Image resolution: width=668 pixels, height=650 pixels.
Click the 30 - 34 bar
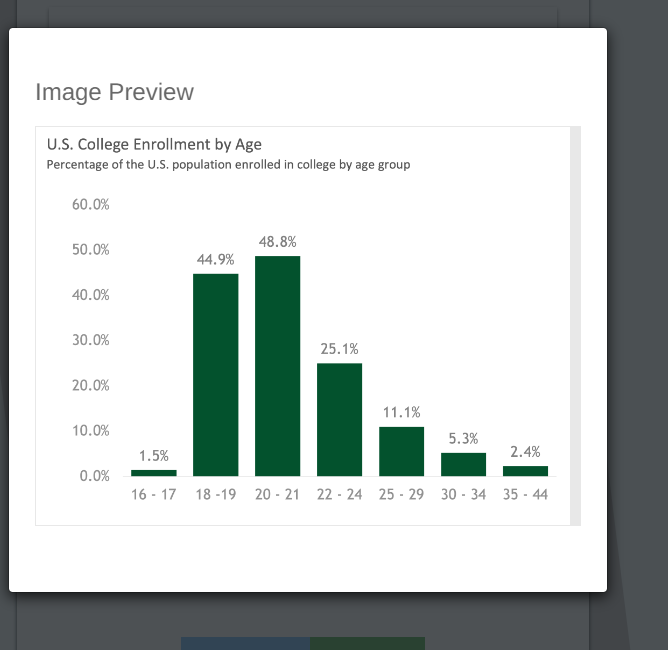(464, 464)
